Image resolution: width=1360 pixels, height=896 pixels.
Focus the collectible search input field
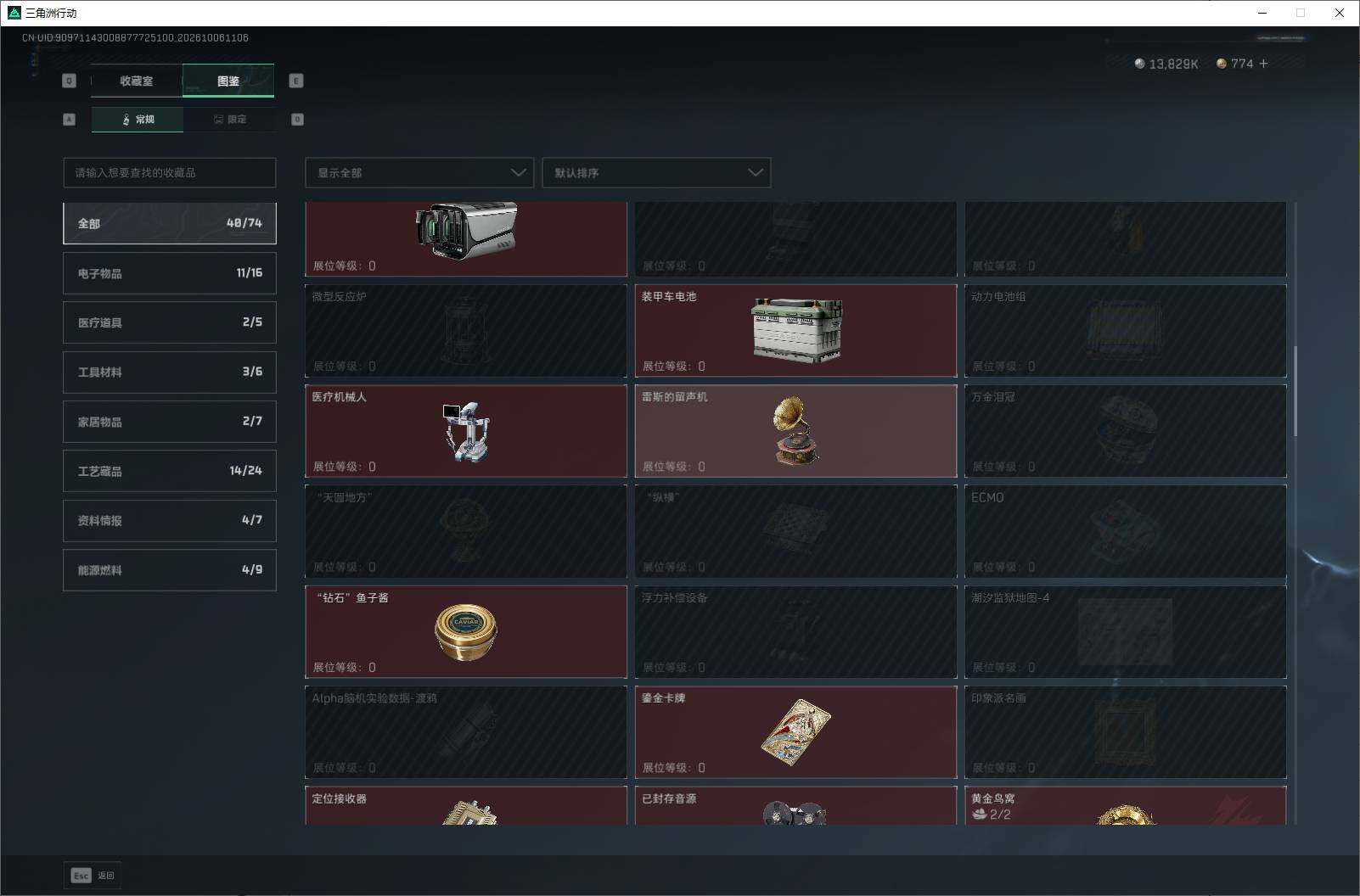(x=170, y=172)
